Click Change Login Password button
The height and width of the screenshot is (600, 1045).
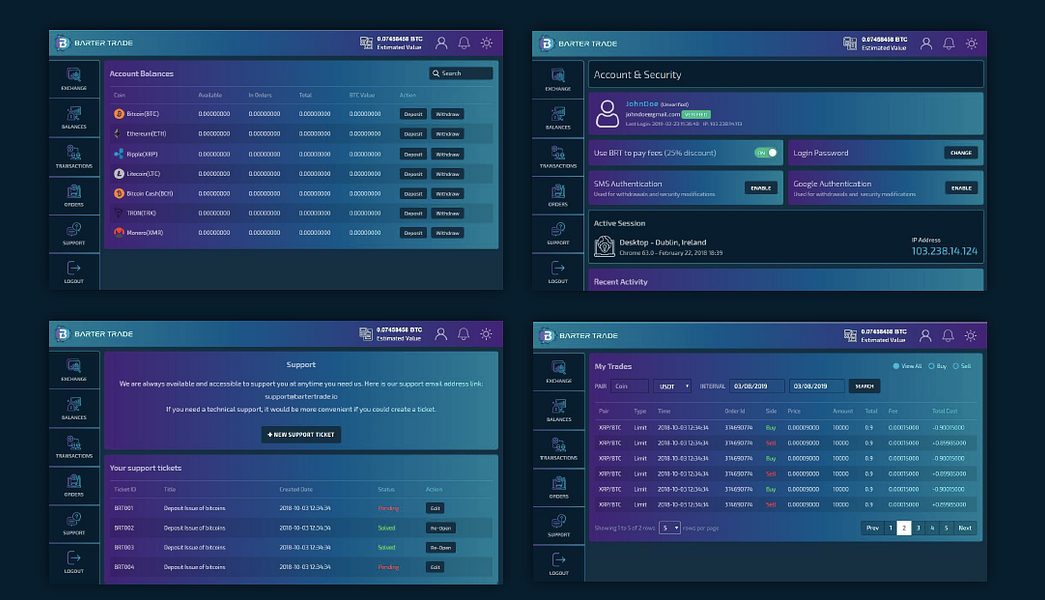tap(961, 153)
